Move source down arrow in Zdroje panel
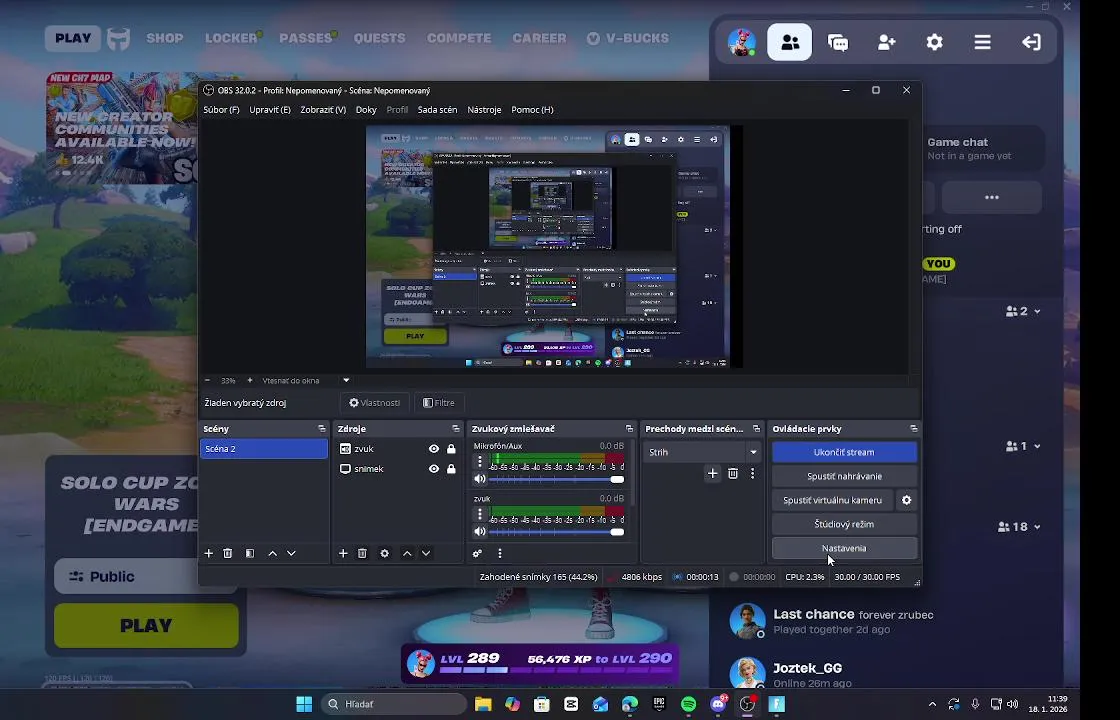1120x720 pixels. tap(426, 554)
